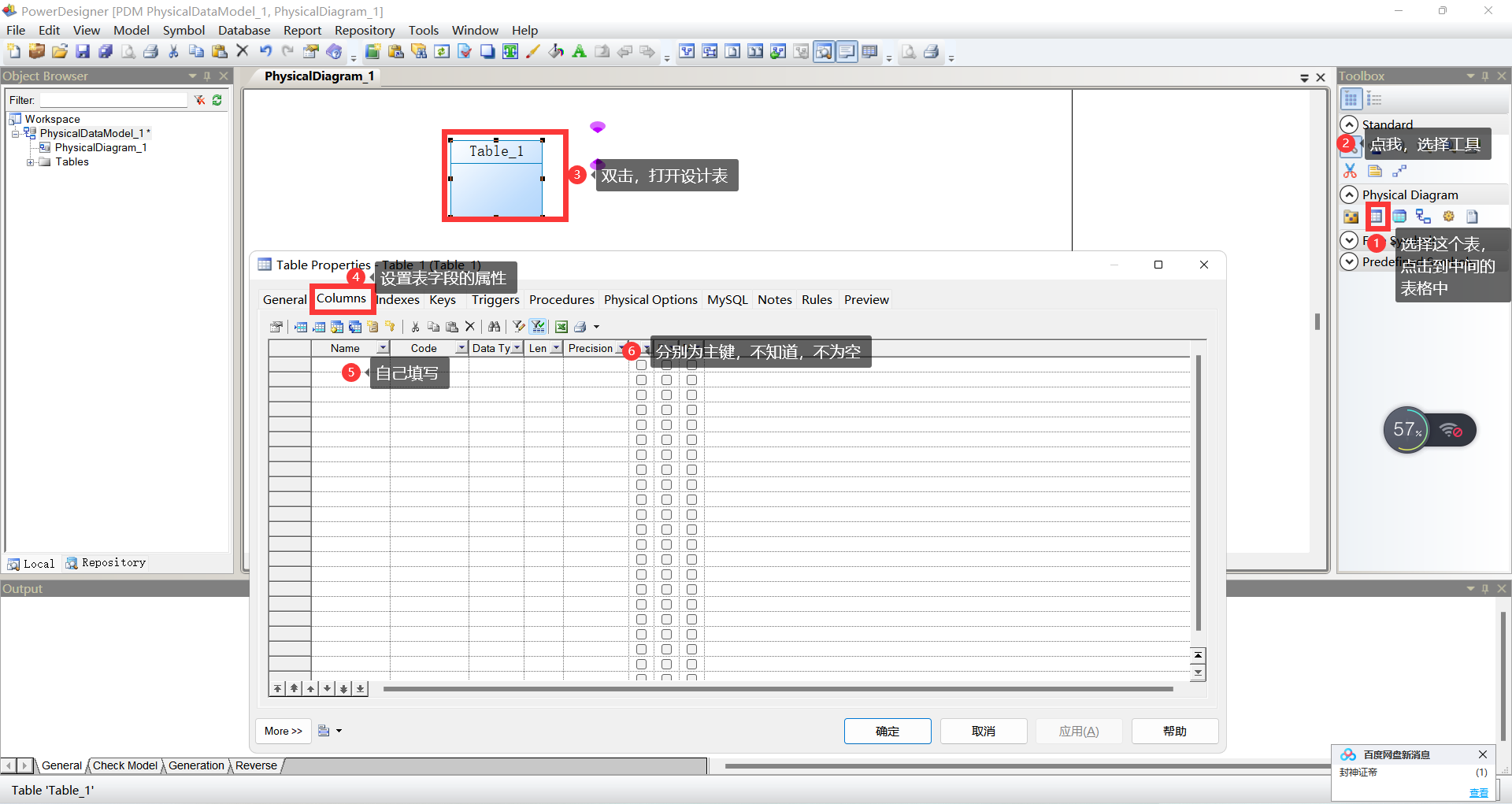Click the refresh icon beside the Filter field
This screenshot has height=804, width=1512.
[x=217, y=100]
